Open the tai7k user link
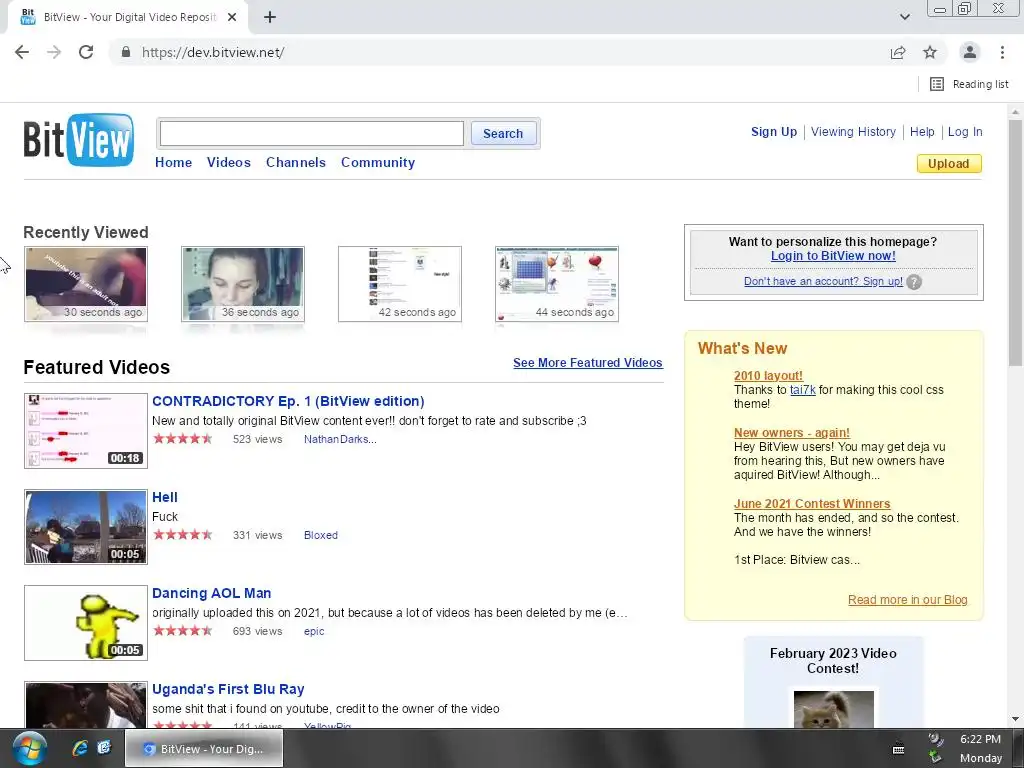Viewport: 1024px width, 768px height. (x=803, y=390)
